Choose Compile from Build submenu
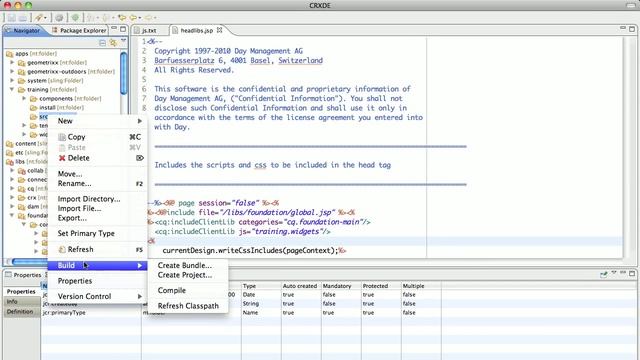Image resolution: width=640 pixels, height=360 pixels. 188,290
